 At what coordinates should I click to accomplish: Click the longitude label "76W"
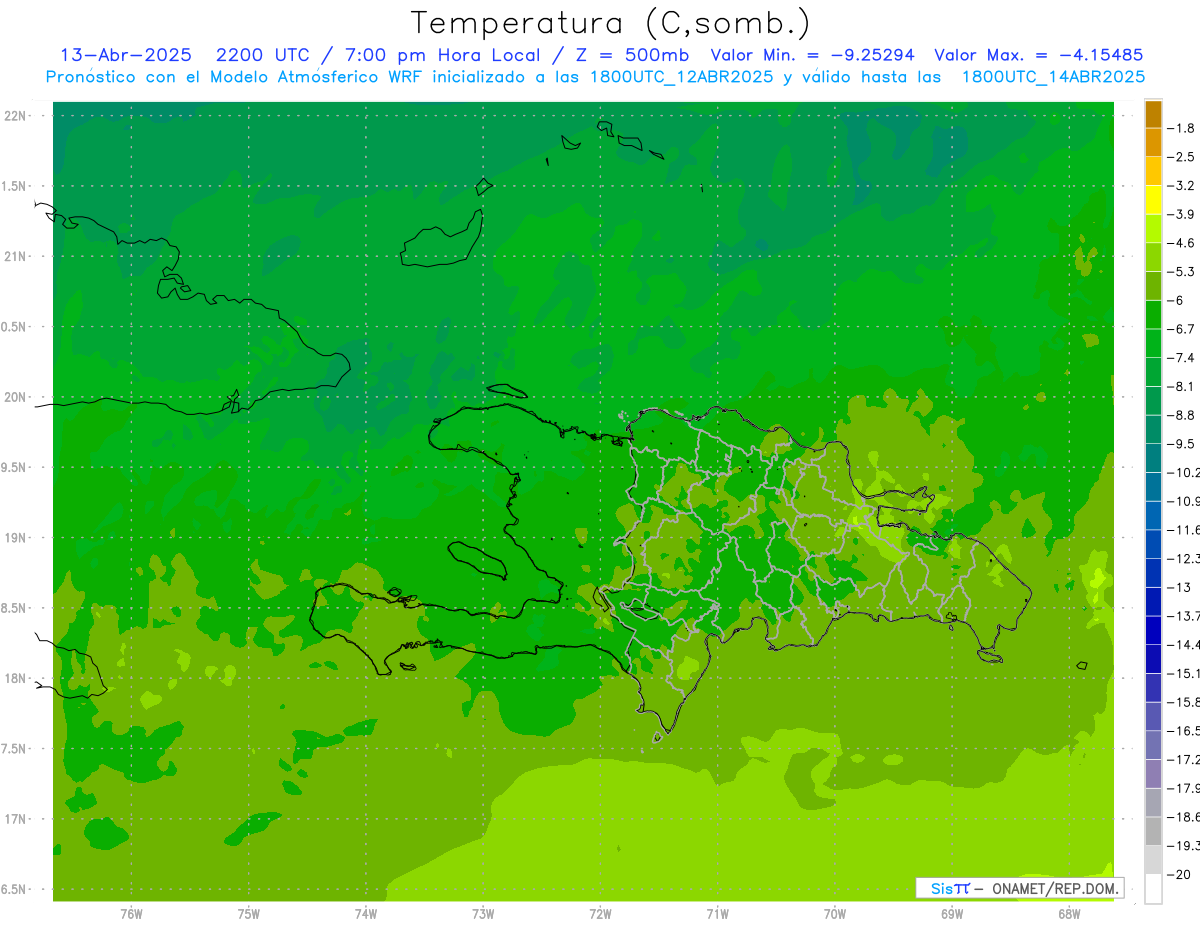(x=131, y=914)
